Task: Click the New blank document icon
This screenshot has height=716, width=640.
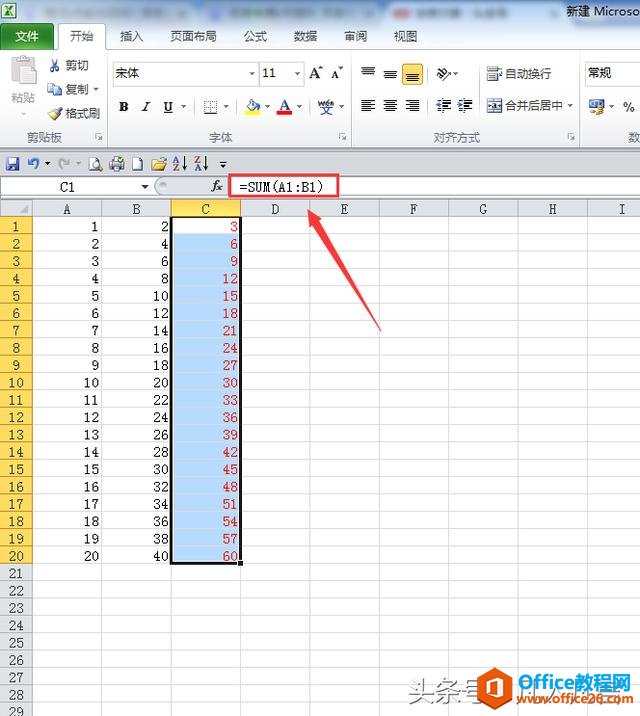Action: tap(137, 163)
